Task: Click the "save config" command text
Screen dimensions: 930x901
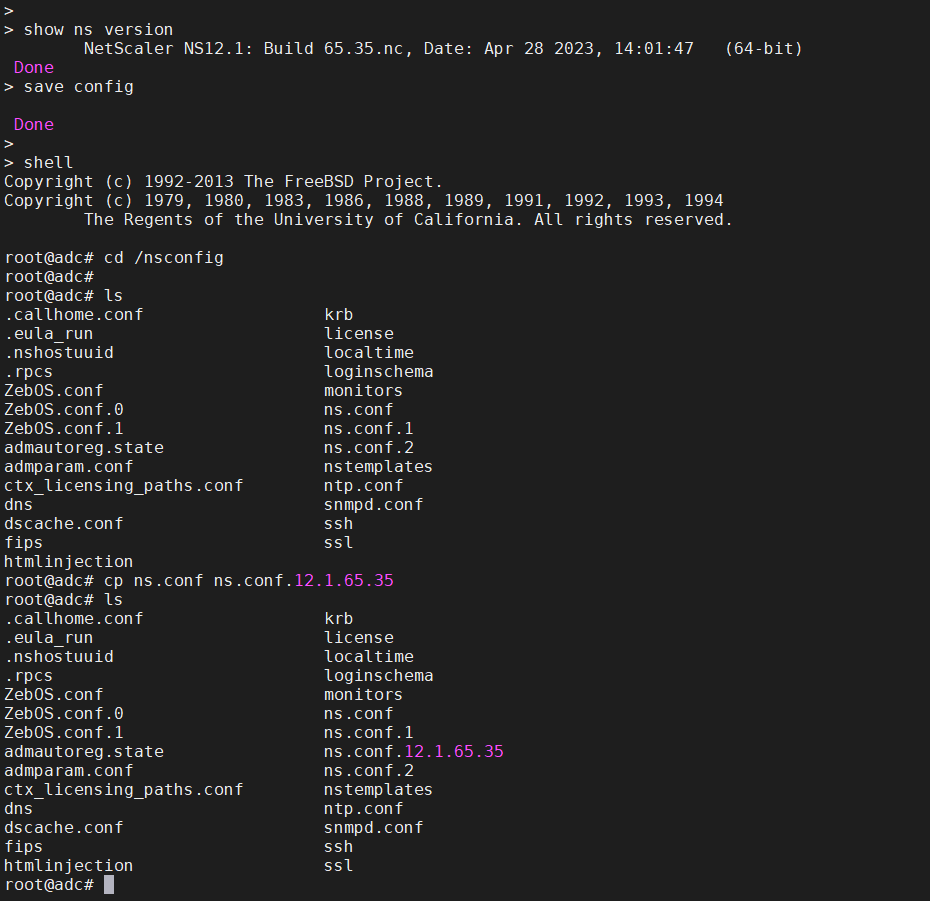Action: [78, 86]
